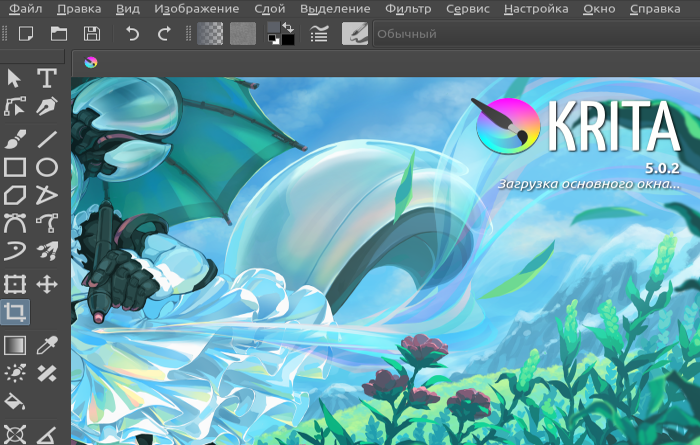Open the Настройка menu
This screenshot has height=445, width=700.
click(x=536, y=9)
